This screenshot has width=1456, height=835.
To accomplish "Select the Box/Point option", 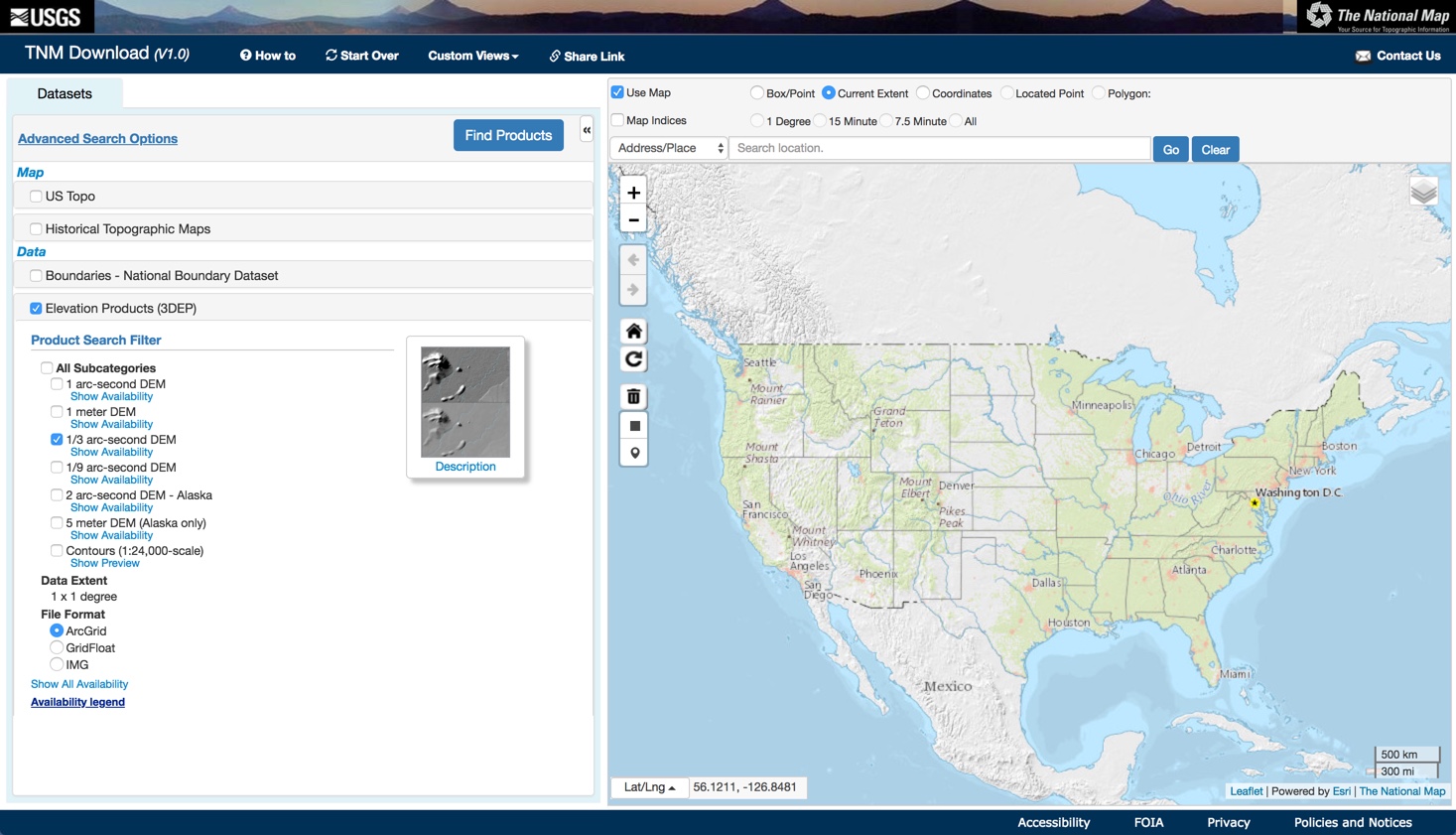I will (757, 93).
